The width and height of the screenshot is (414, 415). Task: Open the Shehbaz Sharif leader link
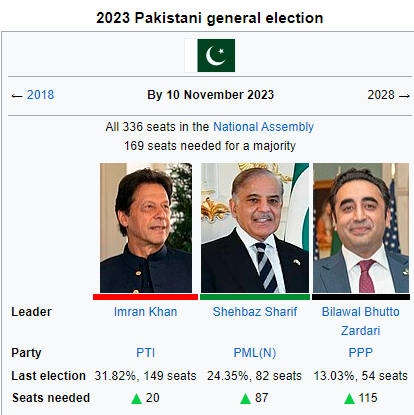click(x=255, y=312)
